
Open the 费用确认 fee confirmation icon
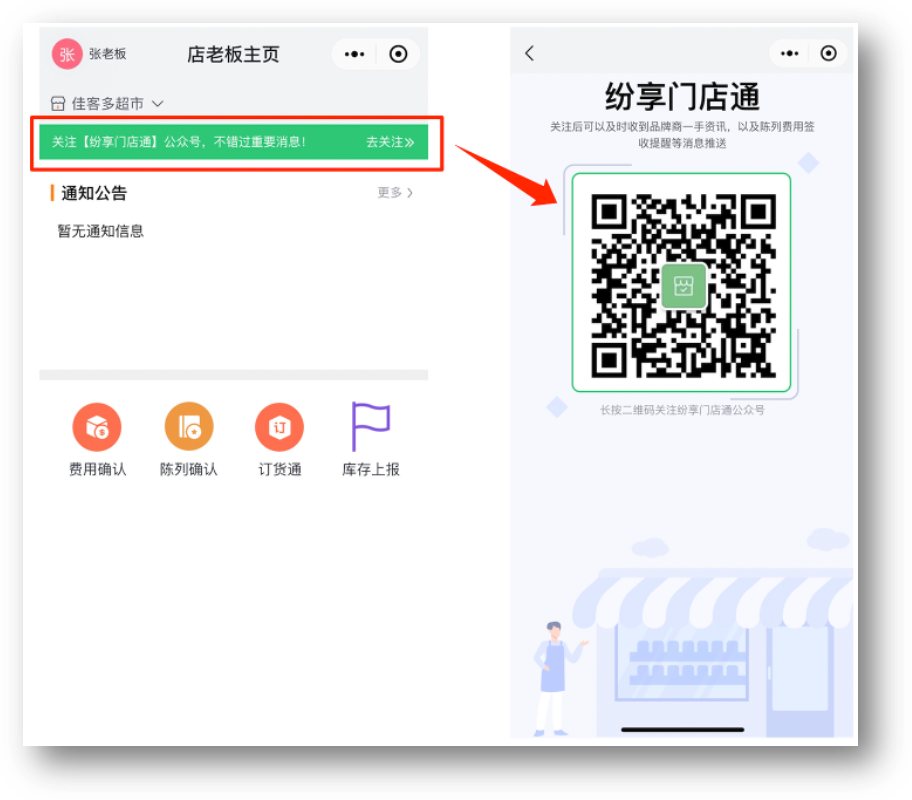97,426
